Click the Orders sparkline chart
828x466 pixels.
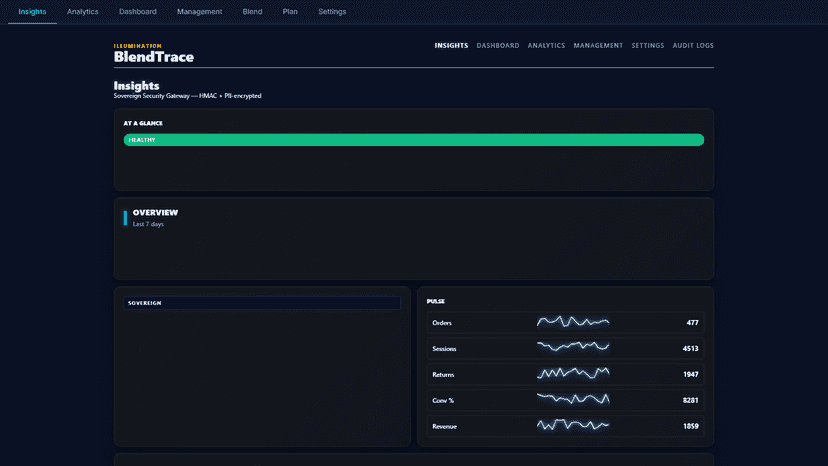tap(573, 321)
